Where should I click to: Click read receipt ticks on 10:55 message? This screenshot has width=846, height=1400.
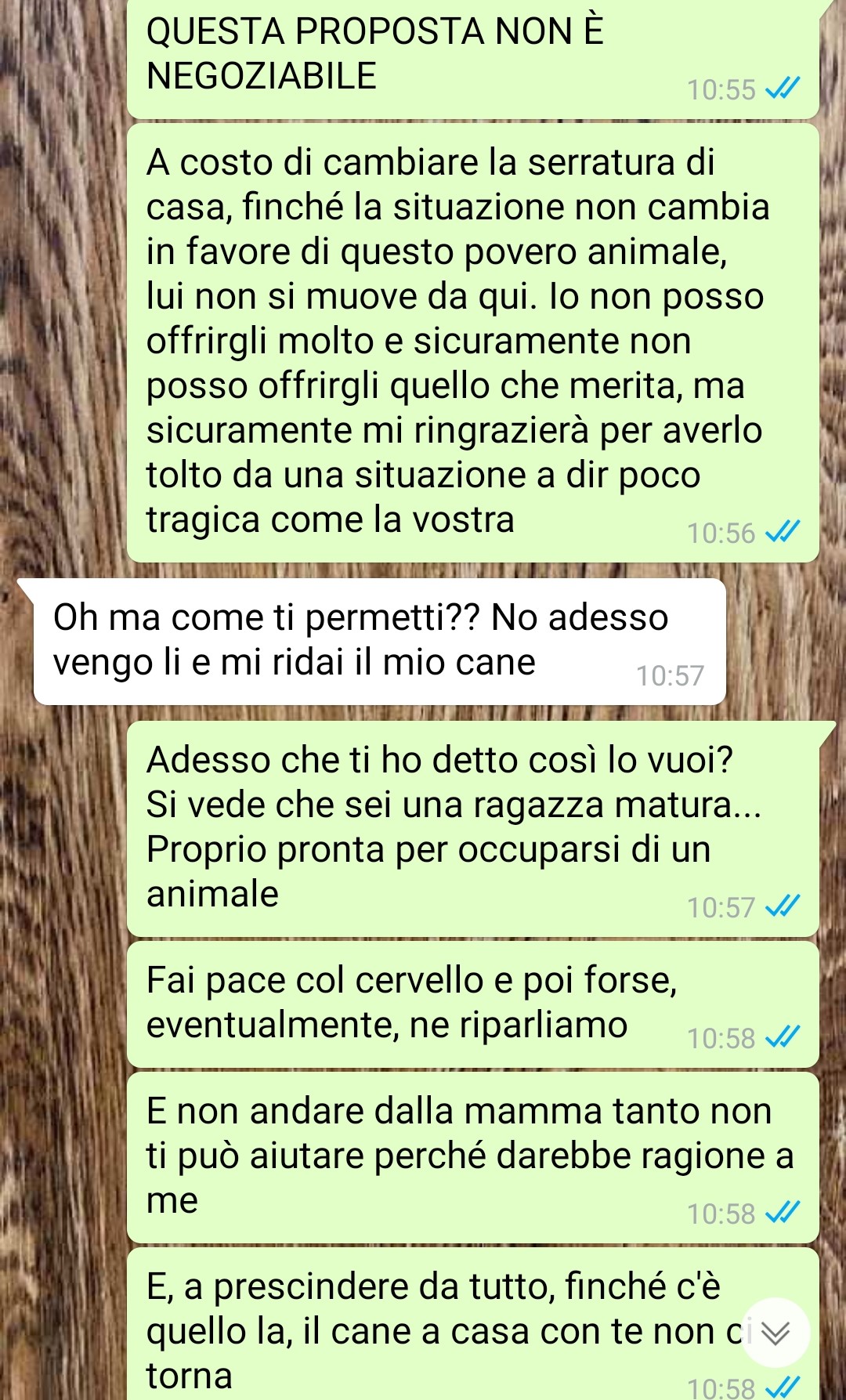783,89
